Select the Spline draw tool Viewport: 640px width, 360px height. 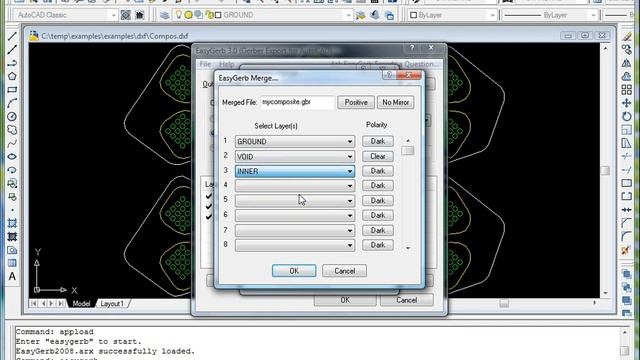12,143
